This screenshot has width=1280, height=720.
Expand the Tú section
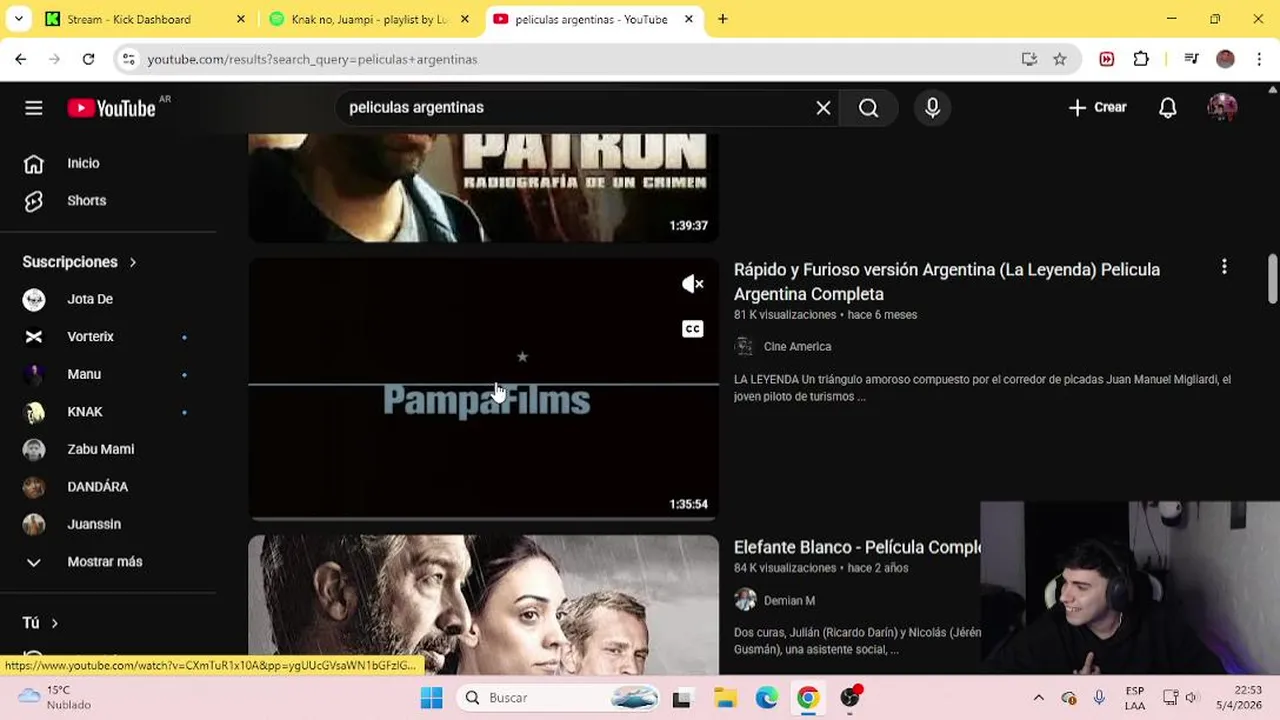click(x=41, y=623)
